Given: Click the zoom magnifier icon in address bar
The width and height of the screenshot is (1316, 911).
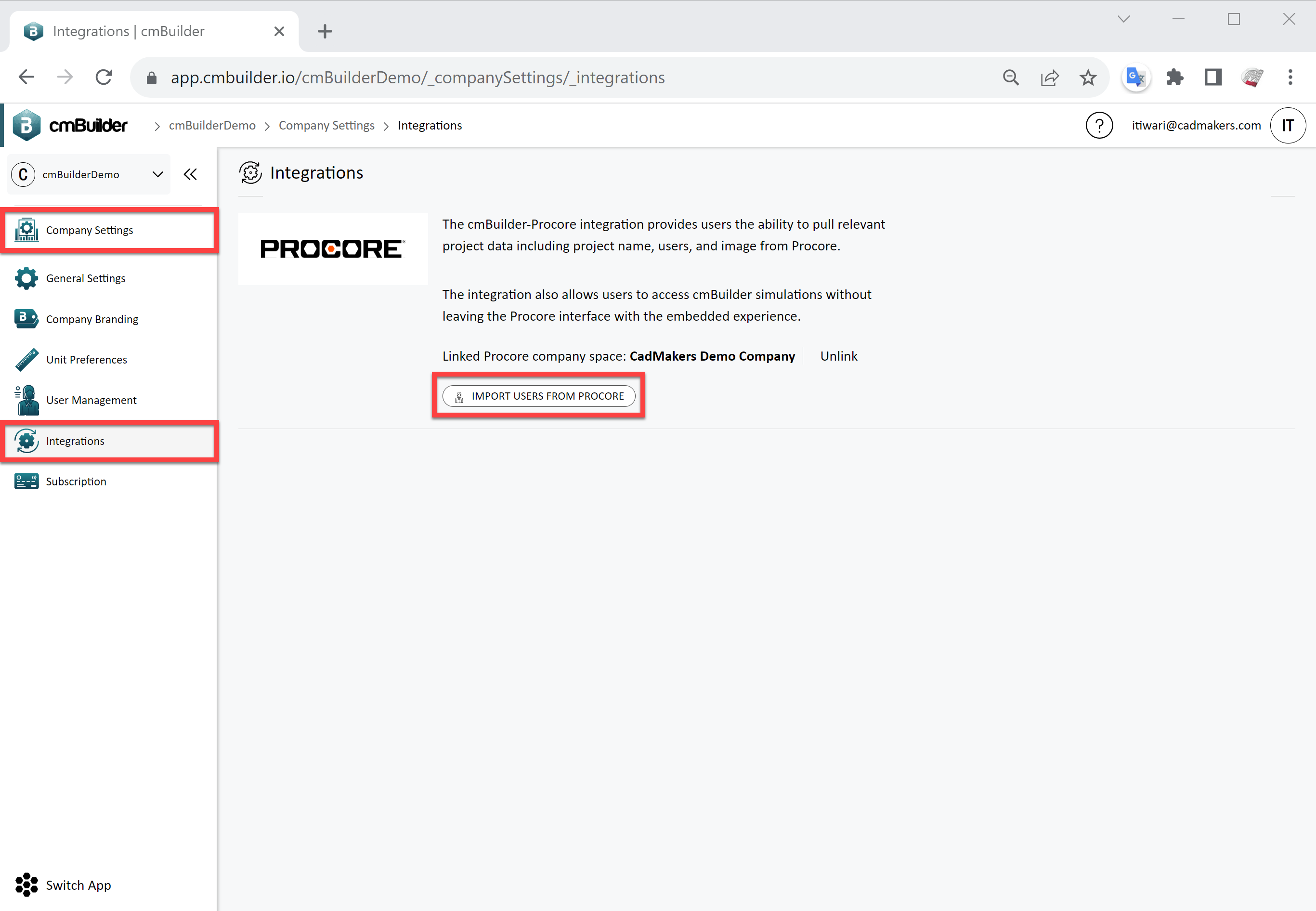Looking at the screenshot, I should [1011, 77].
